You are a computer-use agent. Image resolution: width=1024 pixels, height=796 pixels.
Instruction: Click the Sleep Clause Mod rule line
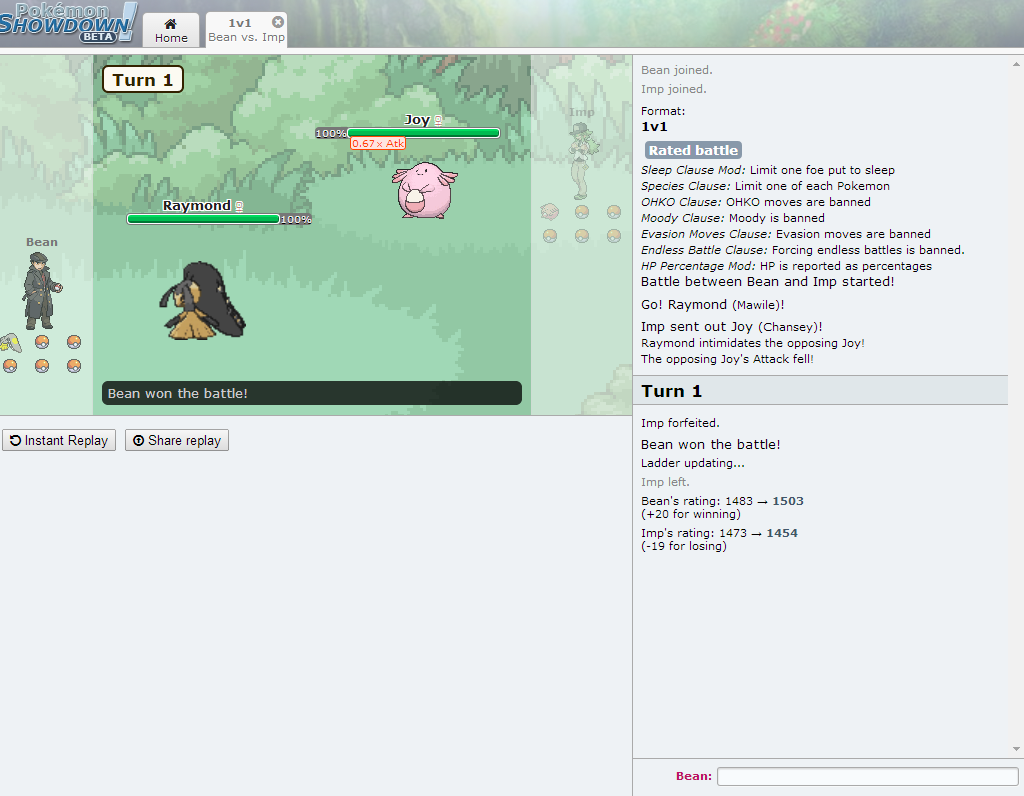767,170
